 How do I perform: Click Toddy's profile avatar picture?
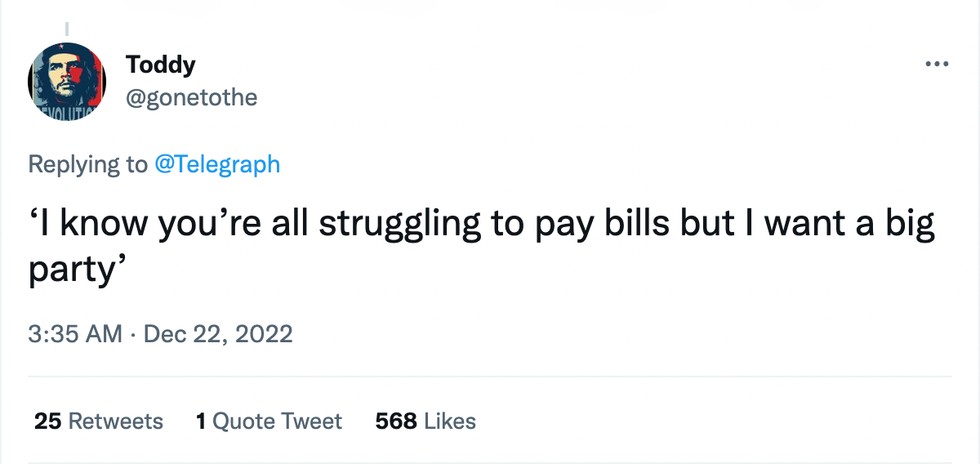(67, 82)
